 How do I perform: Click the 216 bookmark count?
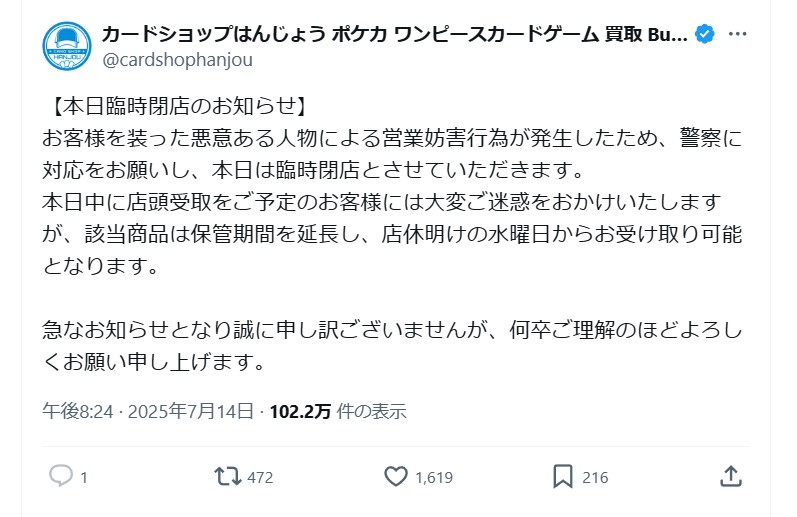pos(595,477)
